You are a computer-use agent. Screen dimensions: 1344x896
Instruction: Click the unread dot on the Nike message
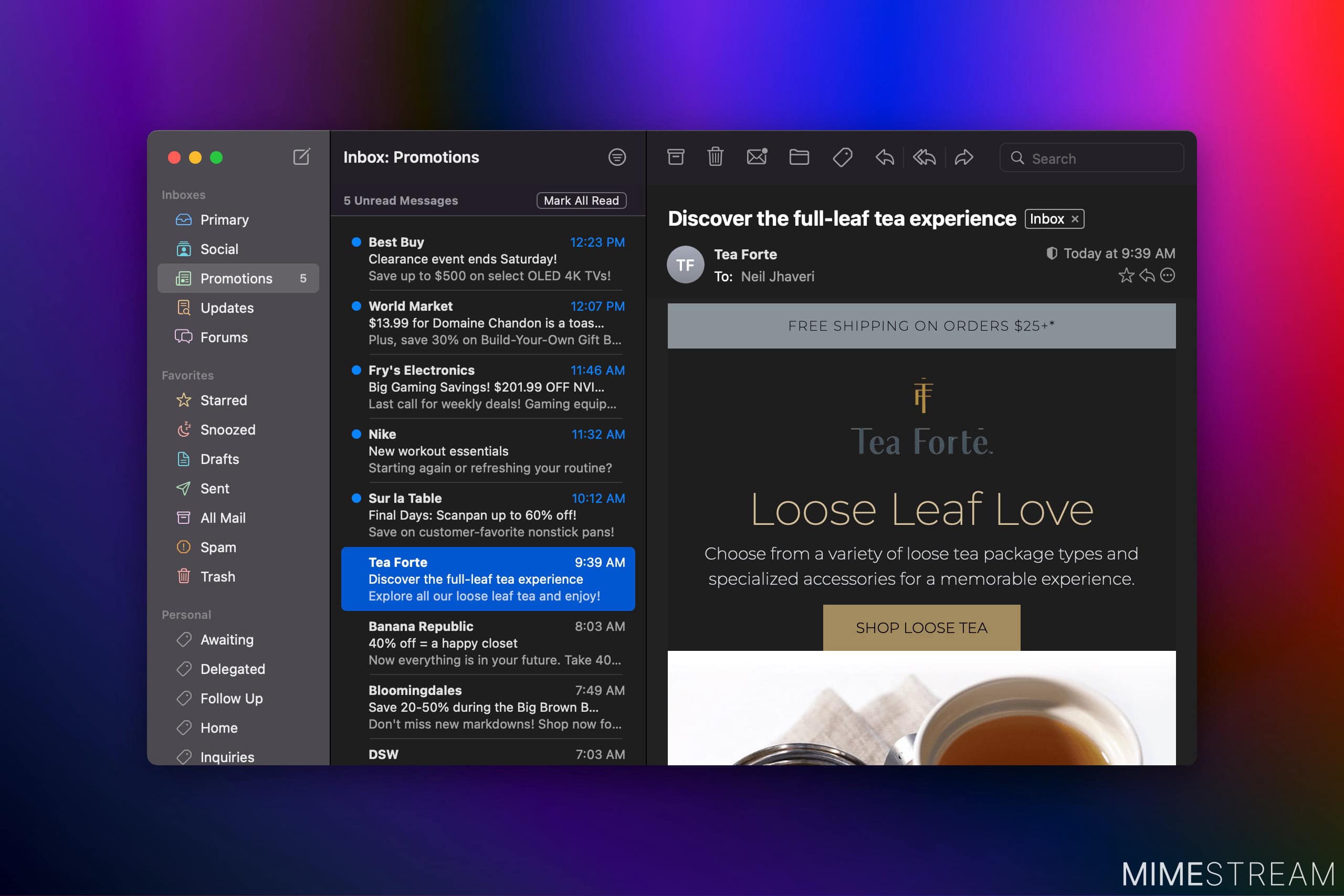tap(355, 434)
